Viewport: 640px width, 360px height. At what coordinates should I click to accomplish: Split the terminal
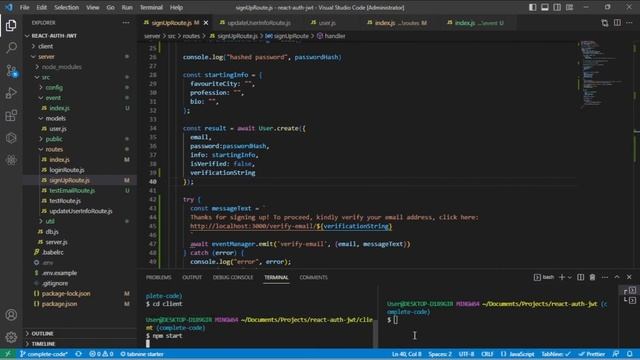(x=580, y=277)
